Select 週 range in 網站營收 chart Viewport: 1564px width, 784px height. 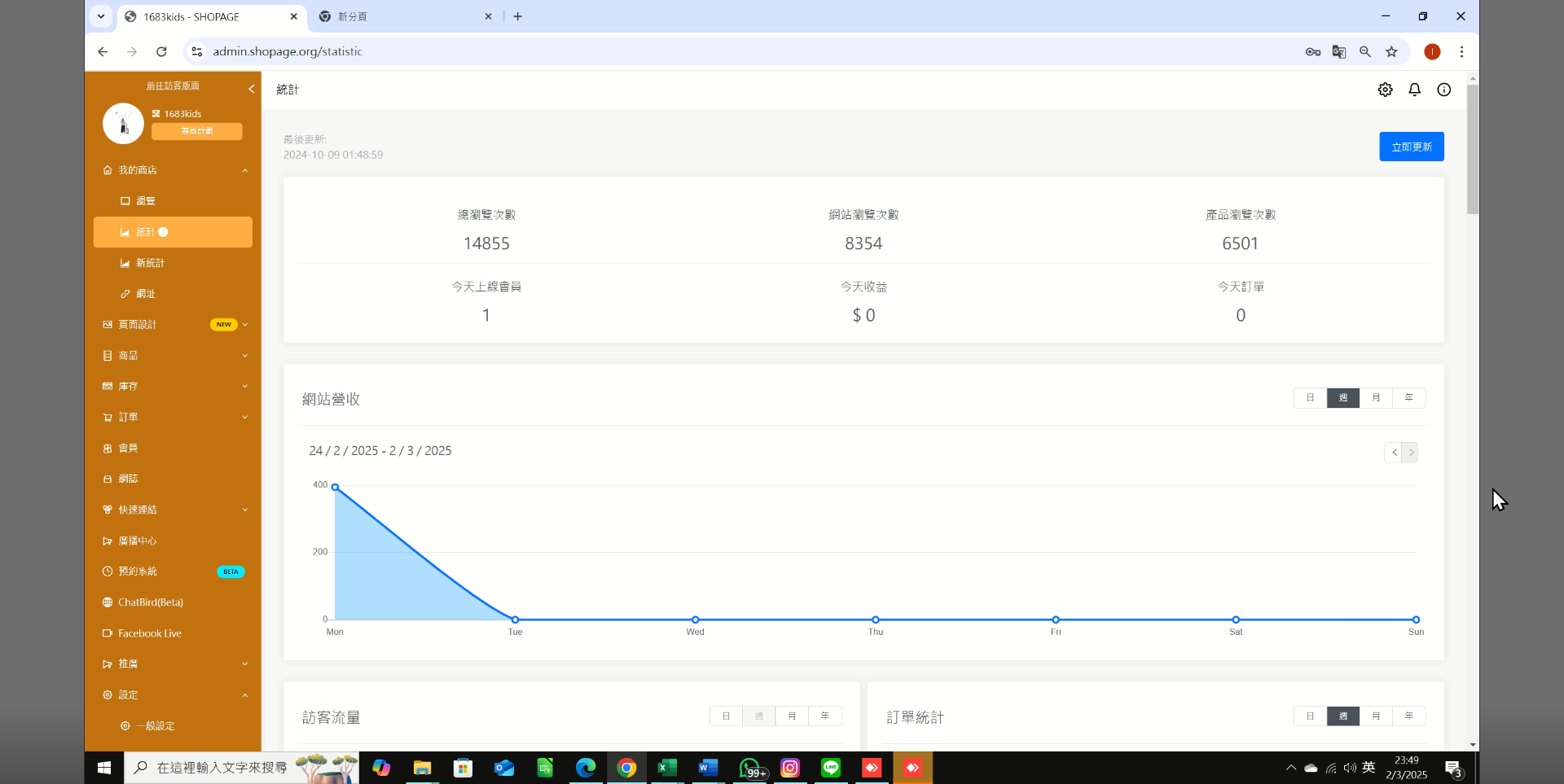coord(1343,398)
